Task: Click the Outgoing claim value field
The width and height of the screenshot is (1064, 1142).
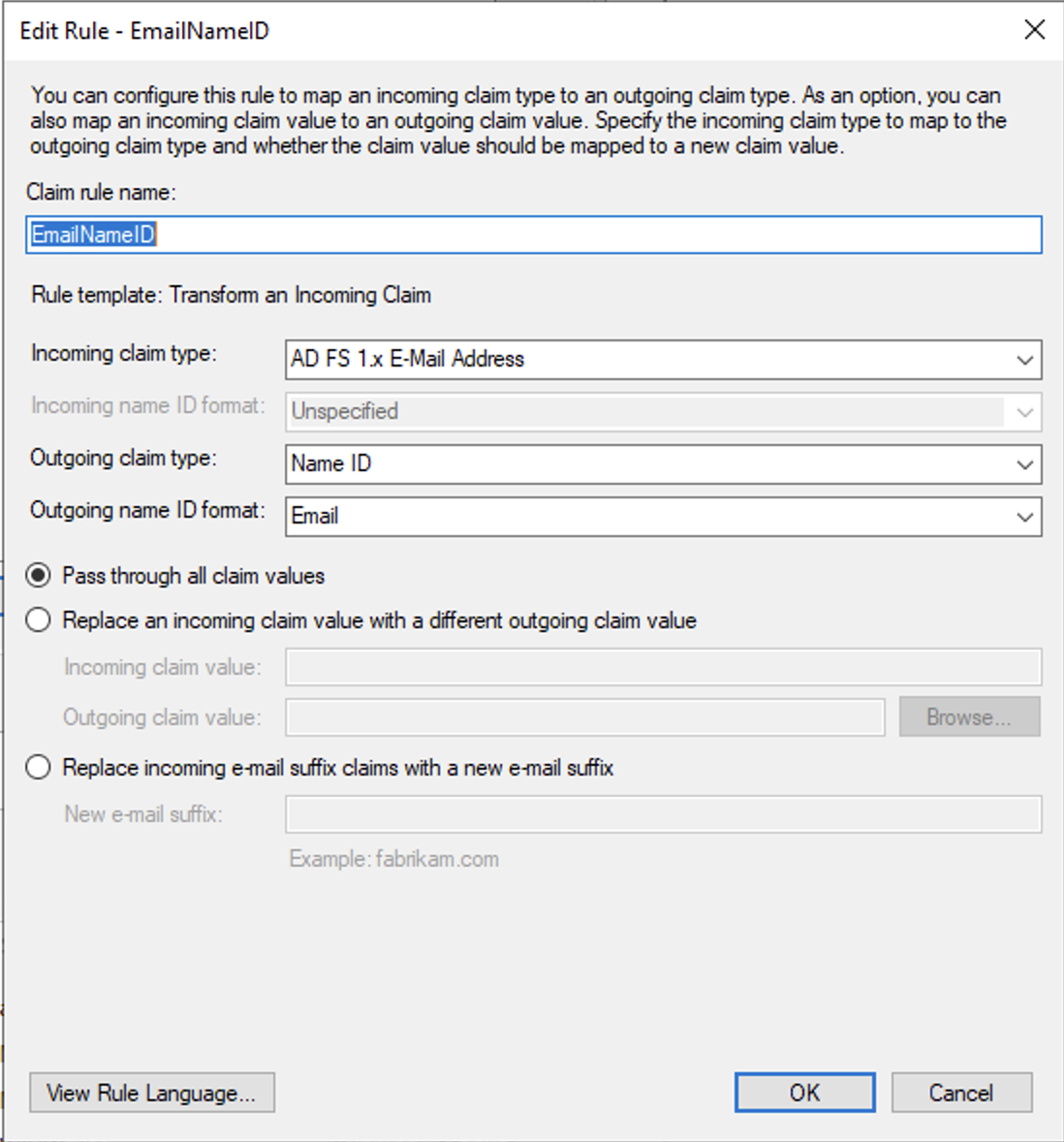Action: coord(584,717)
